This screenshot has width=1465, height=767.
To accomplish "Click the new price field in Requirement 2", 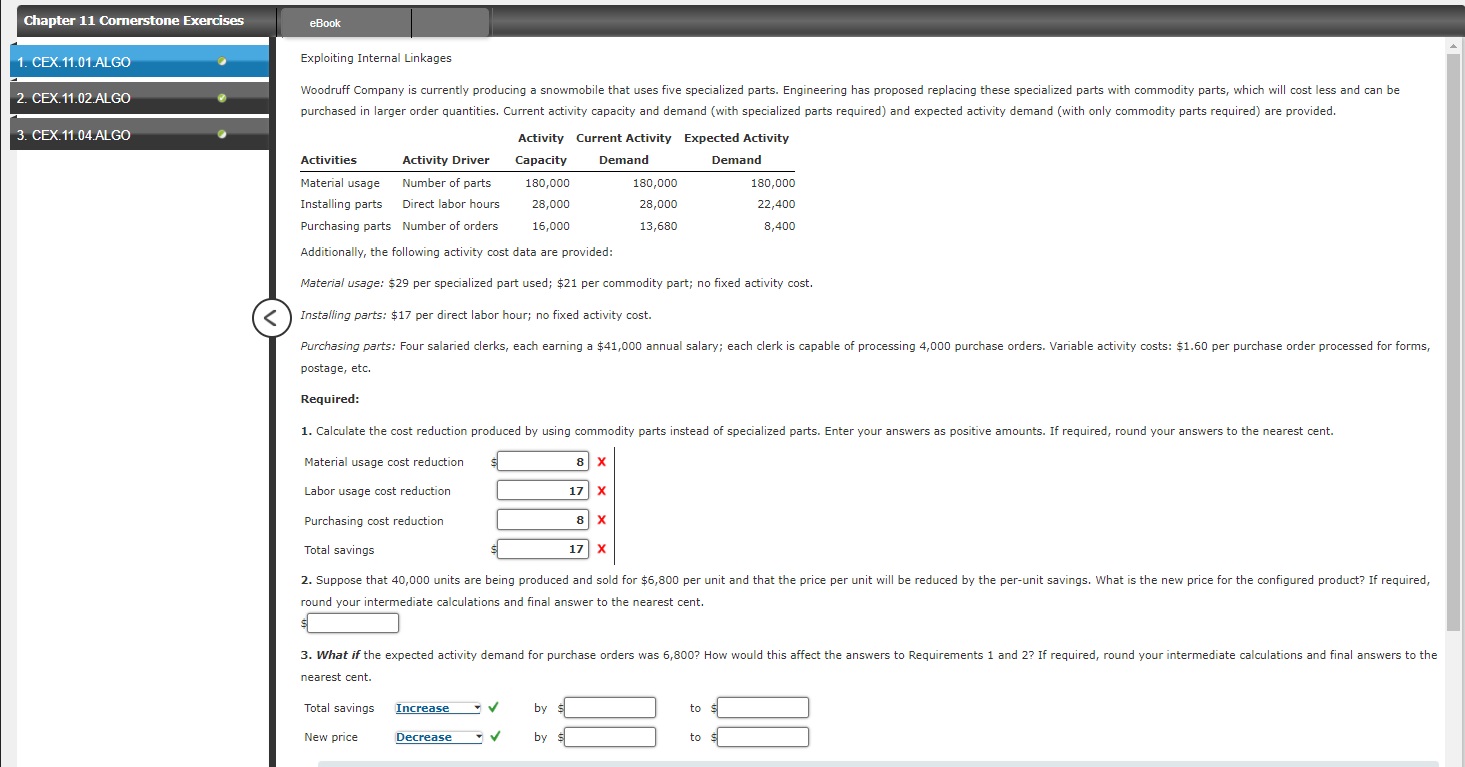I will [x=352, y=622].
